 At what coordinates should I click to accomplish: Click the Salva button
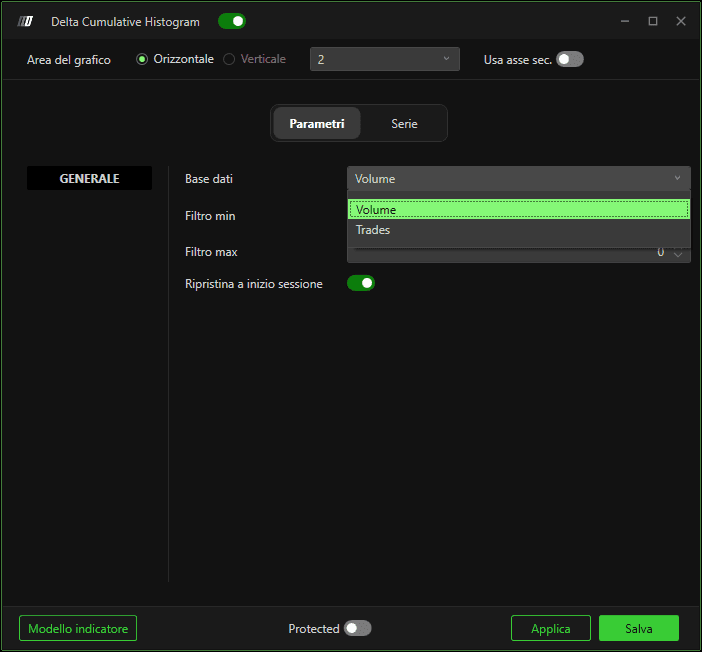pos(639,628)
